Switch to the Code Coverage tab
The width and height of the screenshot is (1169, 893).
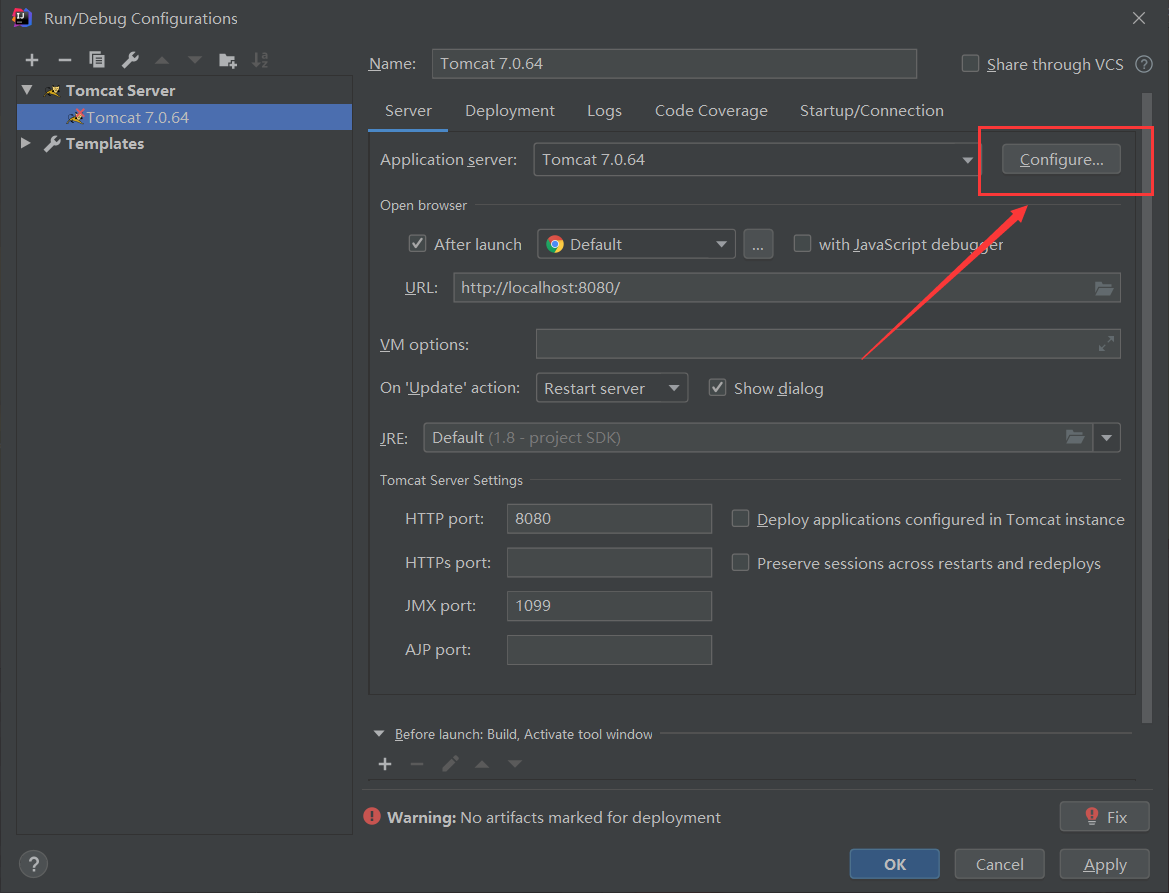click(x=711, y=111)
